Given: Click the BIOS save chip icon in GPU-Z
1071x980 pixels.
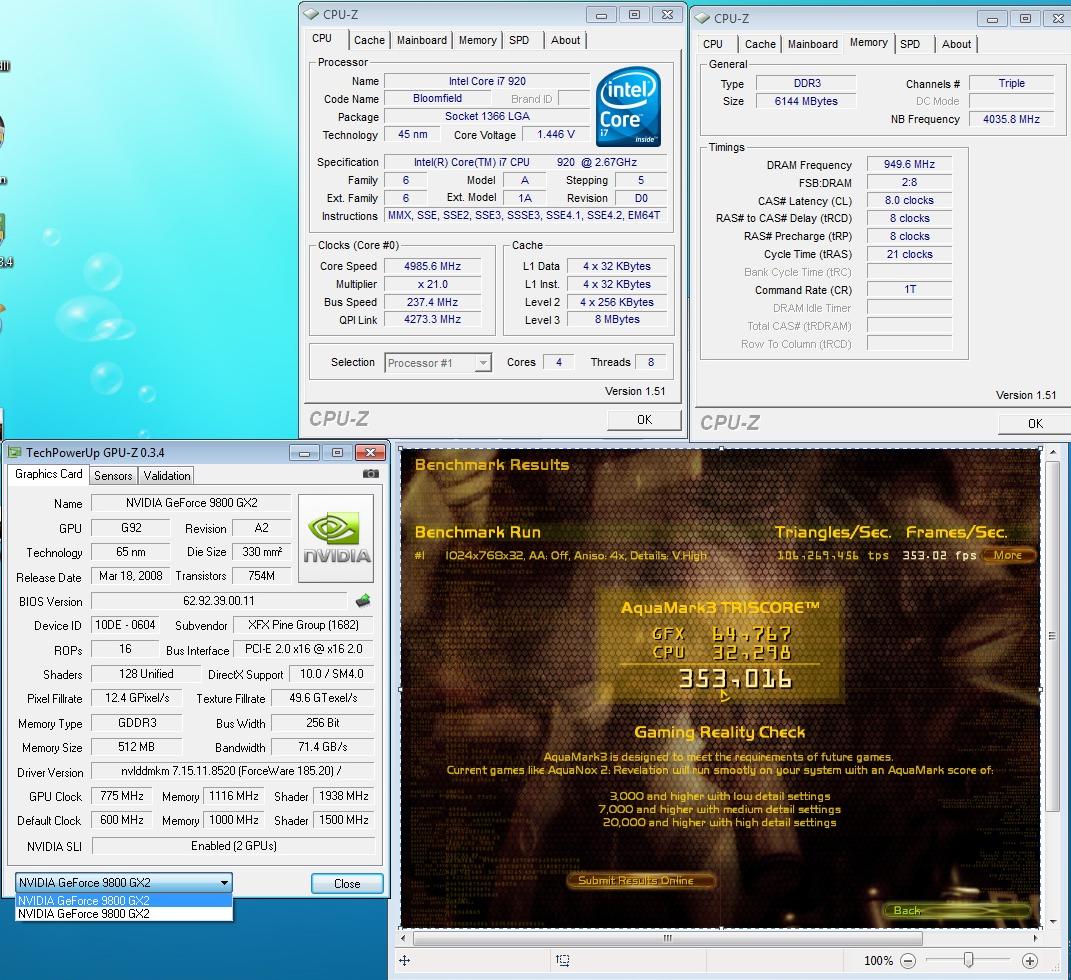Looking at the screenshot, I should pos(363,601).
